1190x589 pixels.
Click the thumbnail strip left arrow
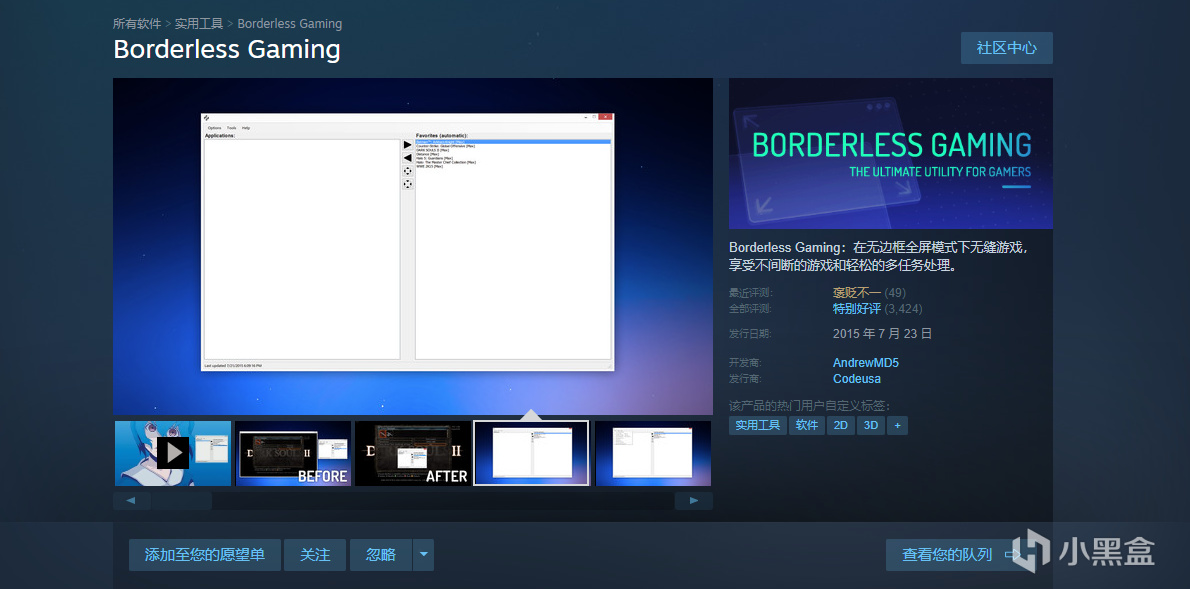(x=131, y=501)
